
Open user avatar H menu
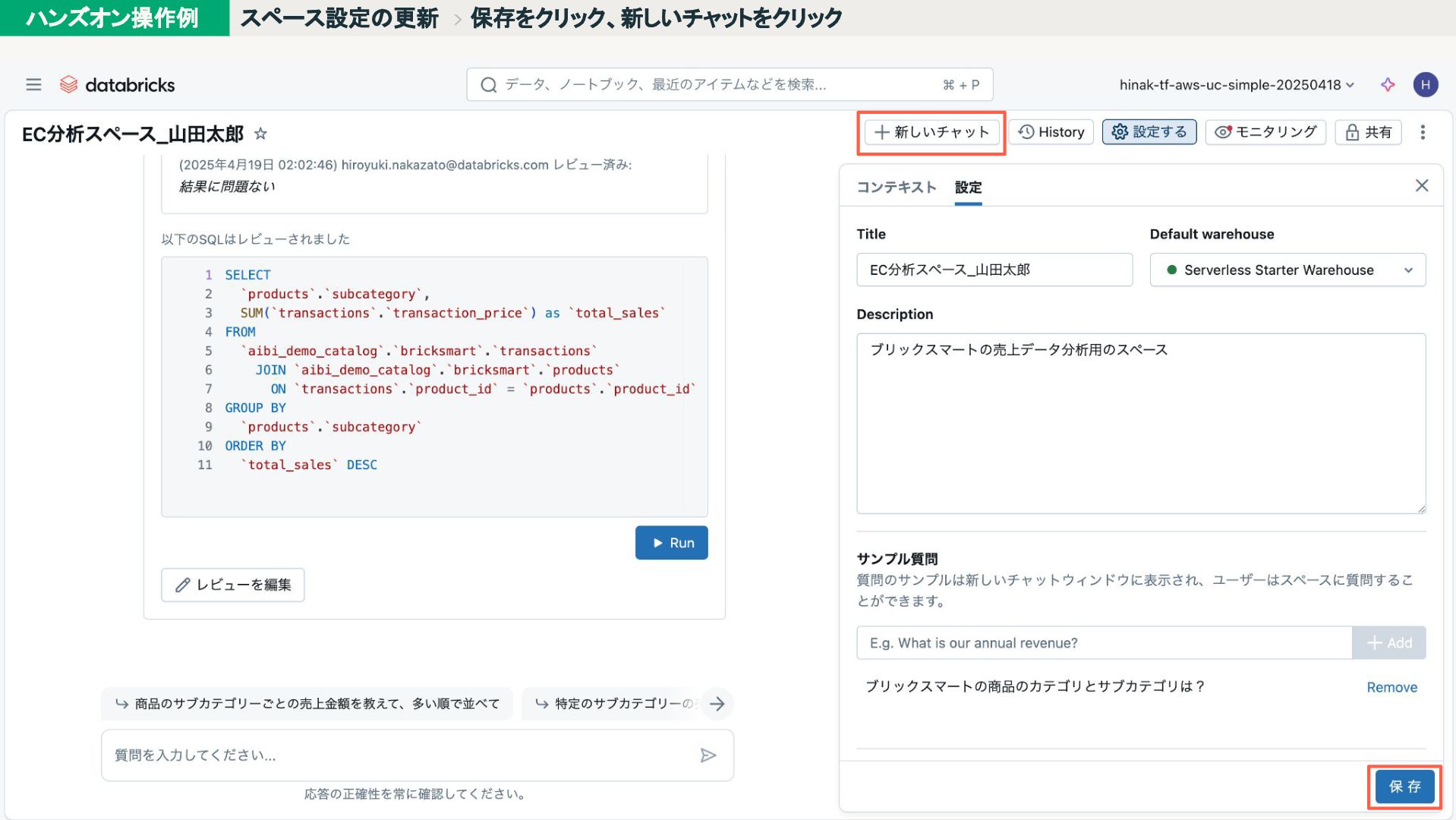pos(1425,84)
